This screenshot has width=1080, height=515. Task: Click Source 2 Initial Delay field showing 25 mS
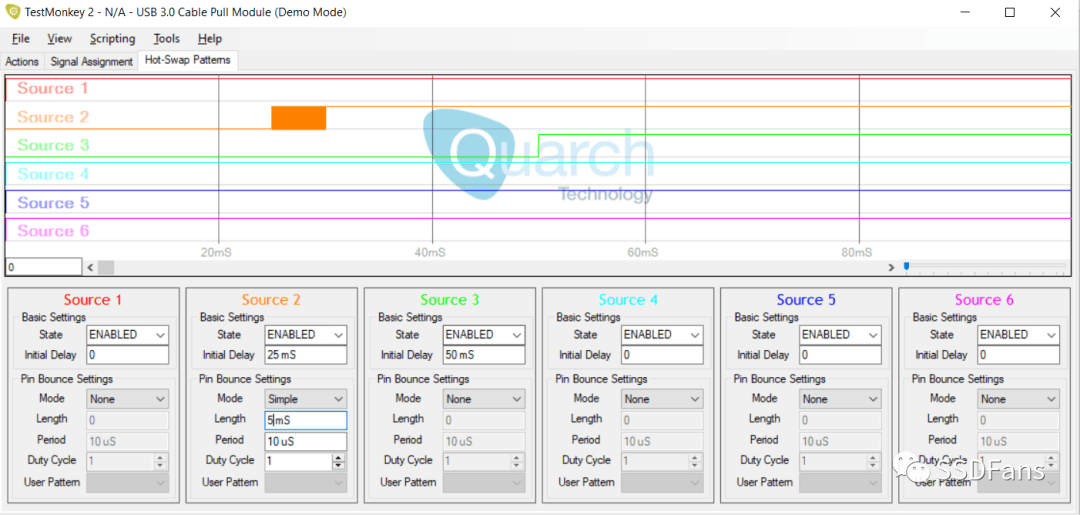tap(306, 355)
